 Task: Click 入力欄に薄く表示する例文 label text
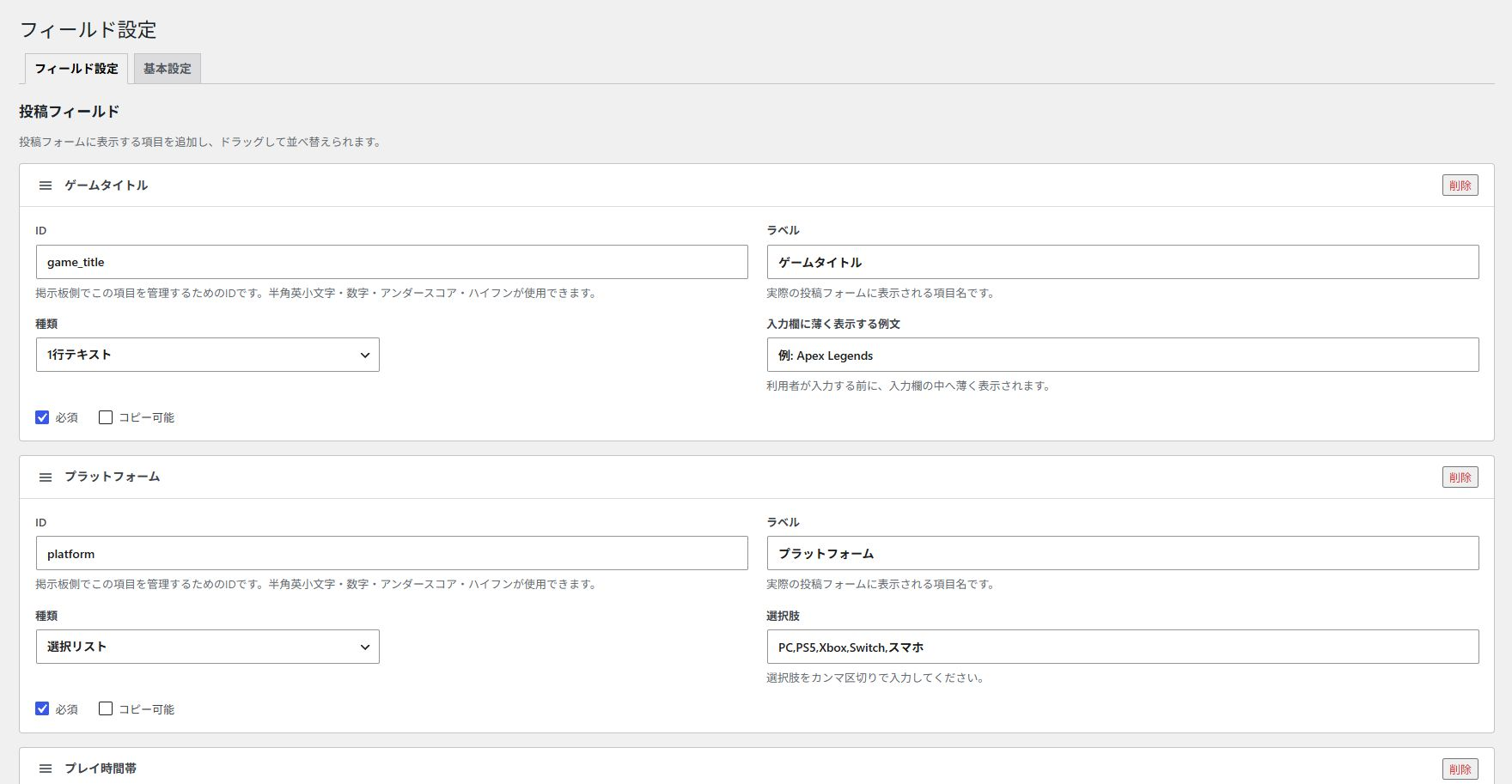833,324
